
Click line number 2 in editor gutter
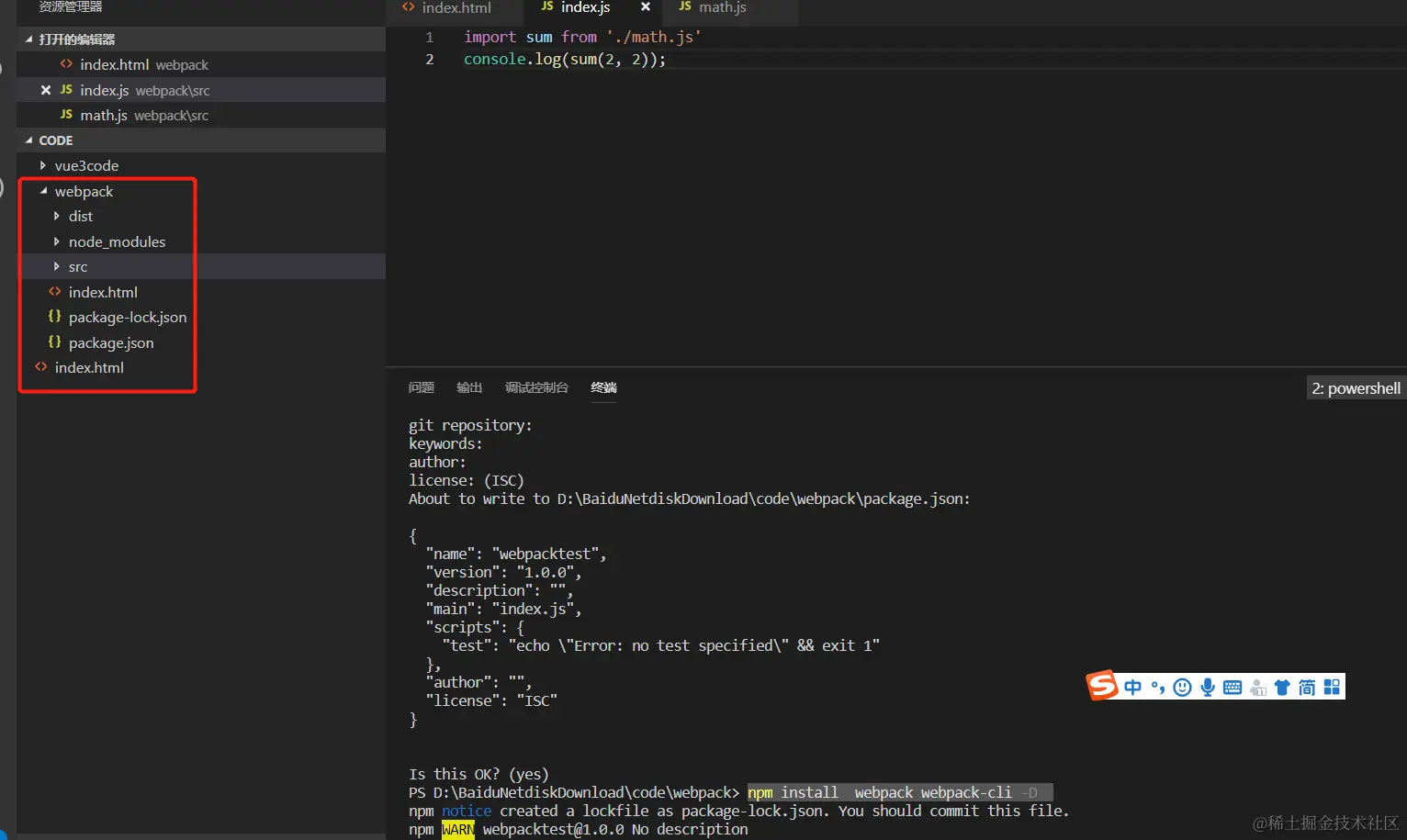(429, 60)
